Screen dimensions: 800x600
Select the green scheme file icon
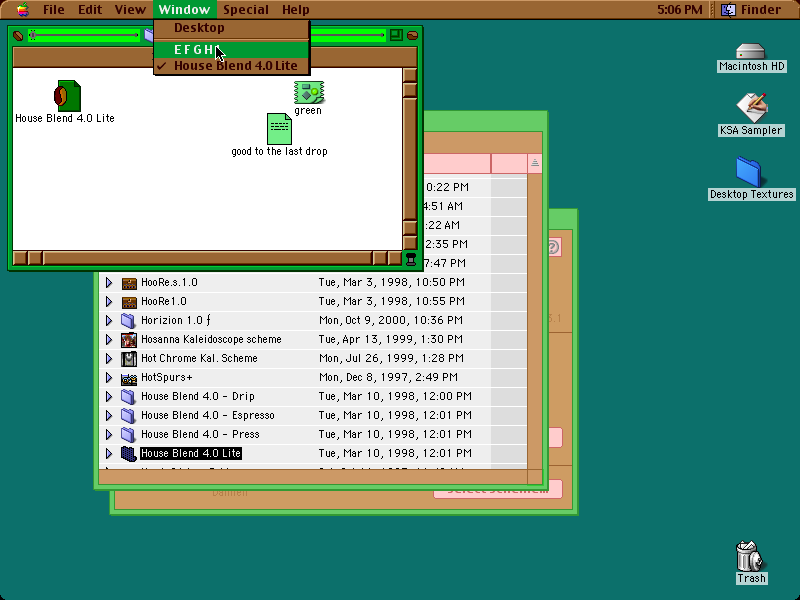pos(309,92)
